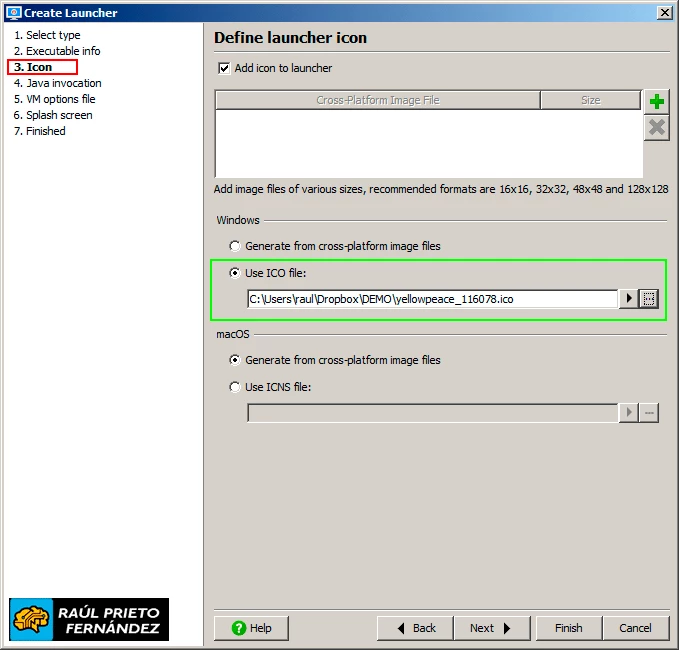The image size is (679, 650).
Task: Click the Cross-Platform Image File column header
Action: (x=378, y=100)
